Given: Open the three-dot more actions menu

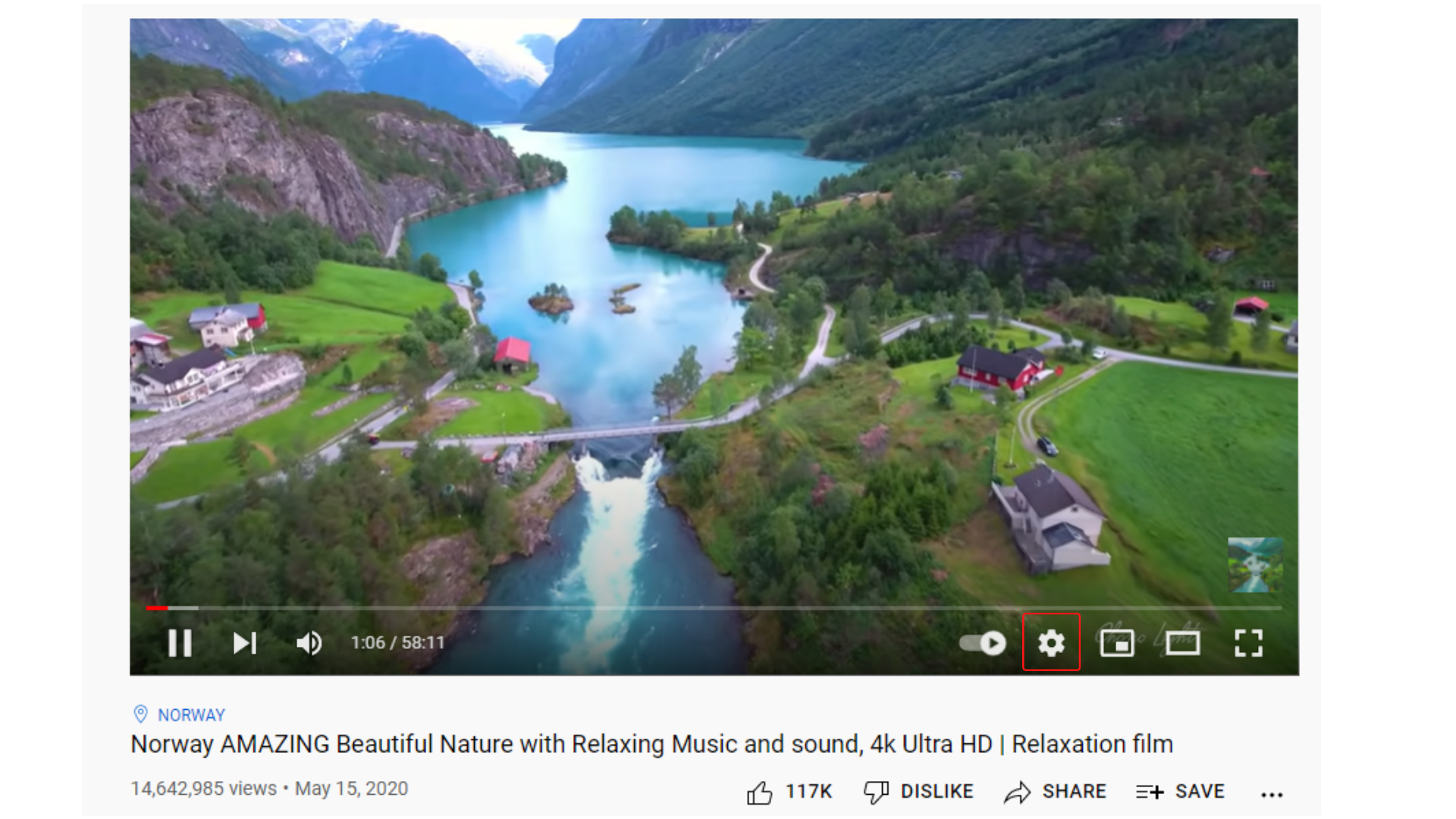Looking at the screenshot, I should pos(1272,795).
